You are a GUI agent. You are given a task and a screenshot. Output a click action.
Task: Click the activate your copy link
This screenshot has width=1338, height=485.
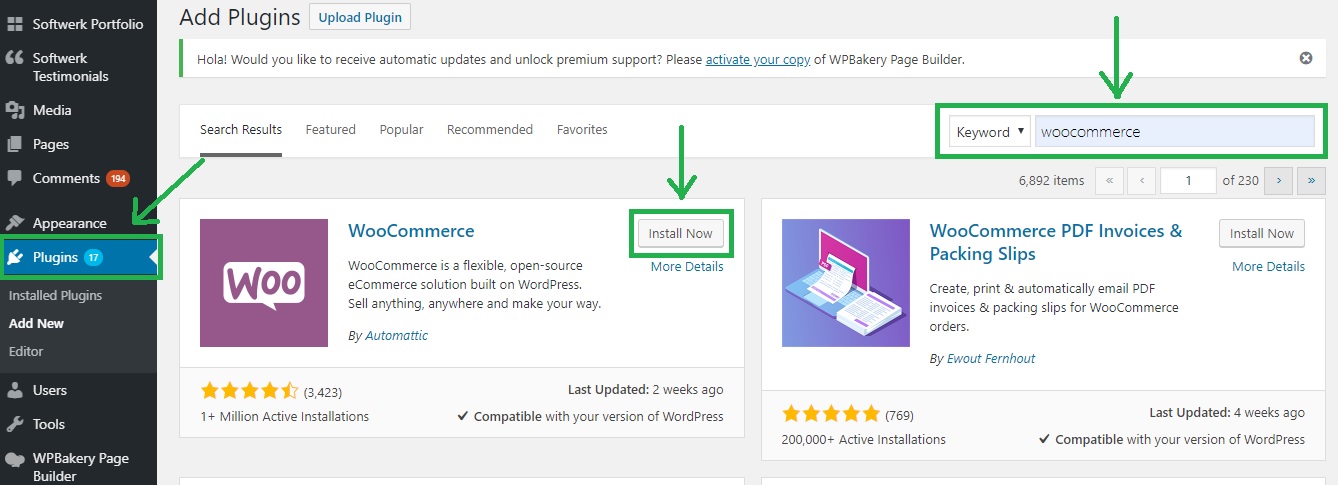757,59
